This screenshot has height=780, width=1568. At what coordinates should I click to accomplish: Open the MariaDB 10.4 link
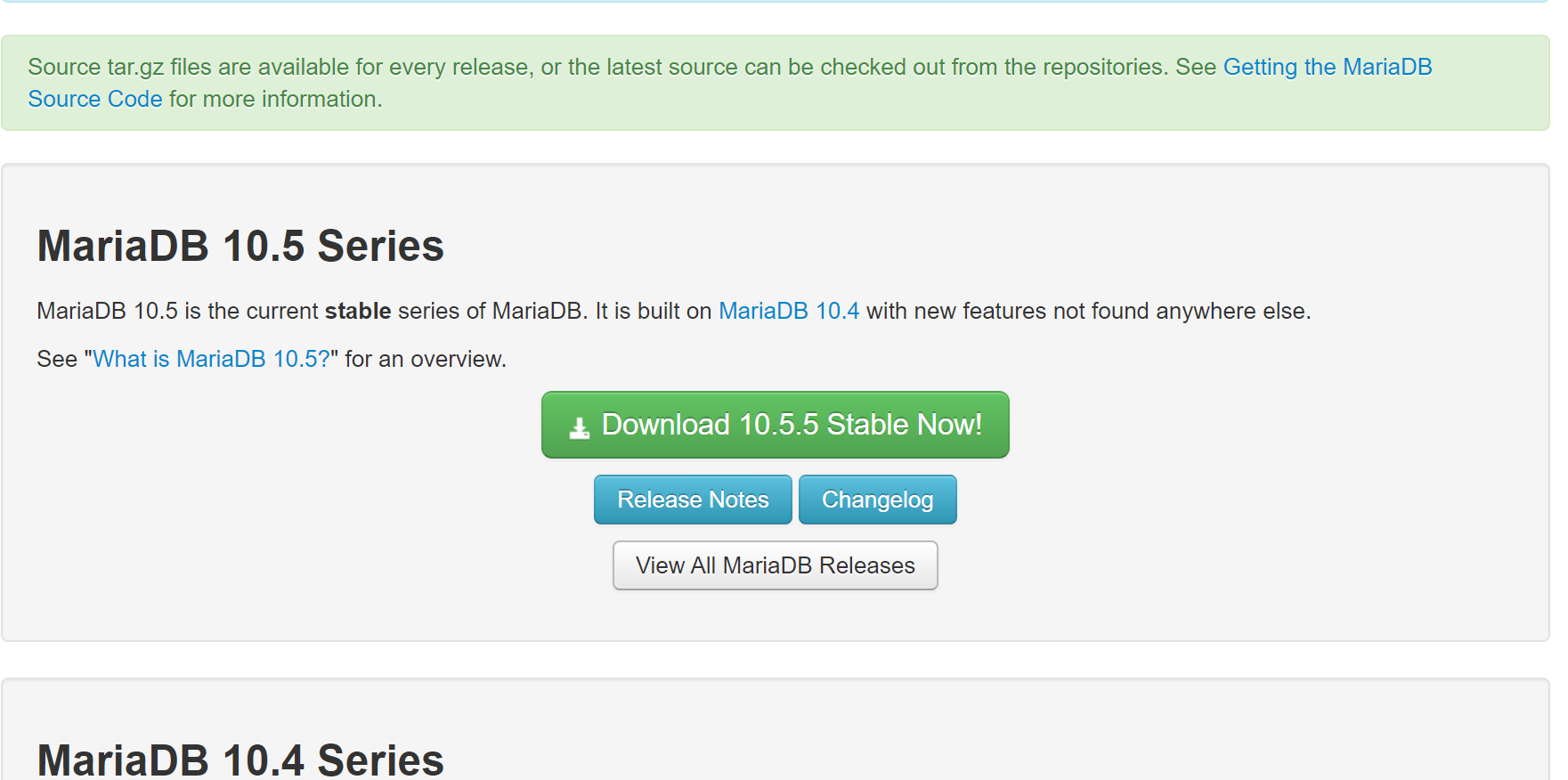pos(788,311)
